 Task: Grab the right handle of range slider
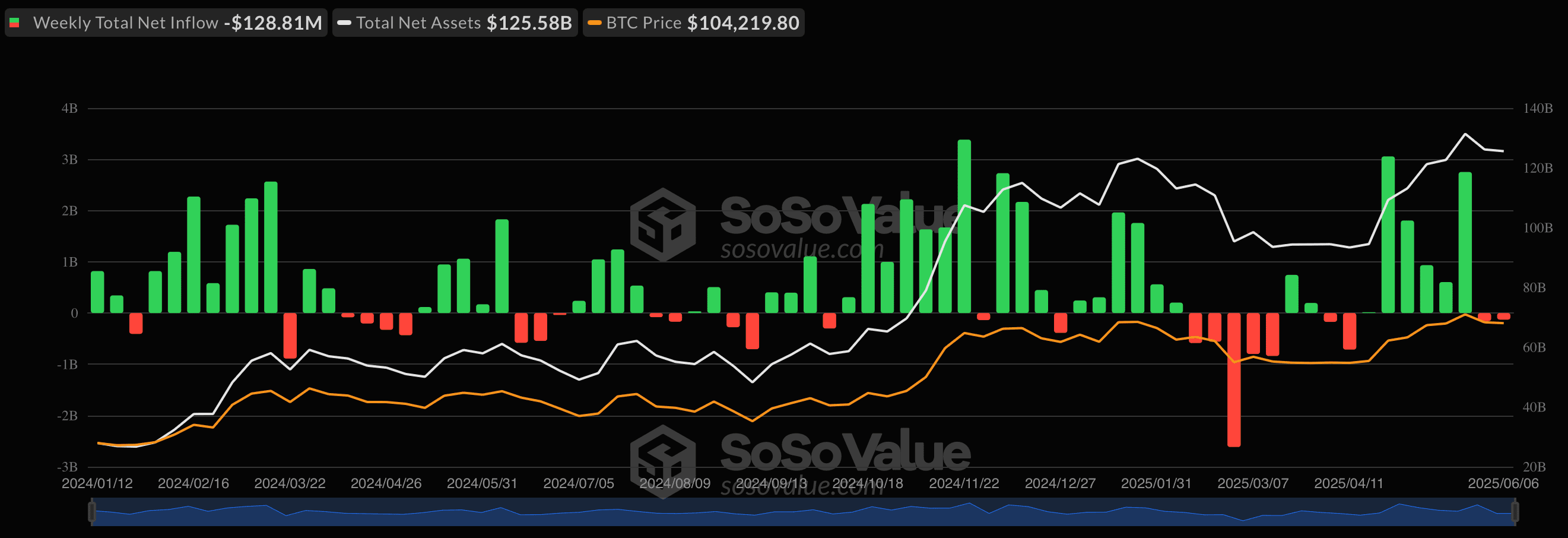[1515, 512]
